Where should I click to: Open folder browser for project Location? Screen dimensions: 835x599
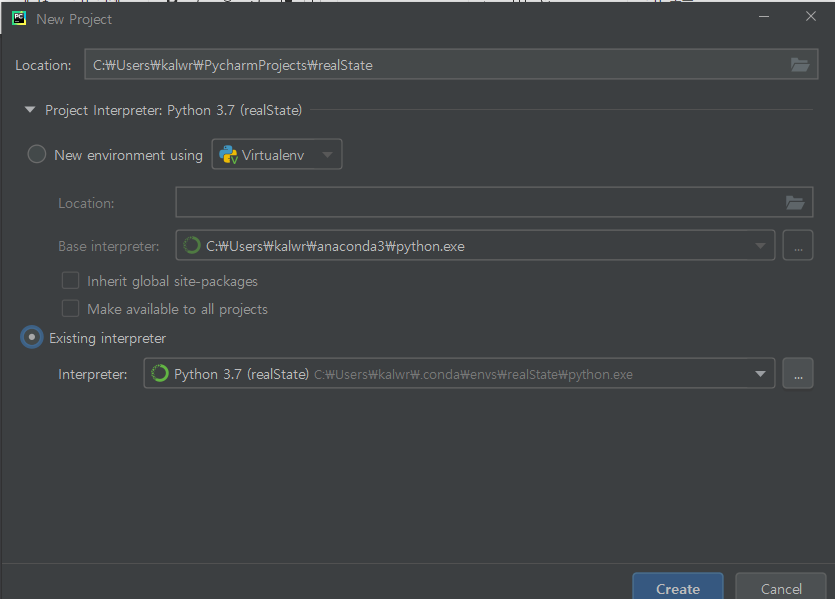[799, 65]
